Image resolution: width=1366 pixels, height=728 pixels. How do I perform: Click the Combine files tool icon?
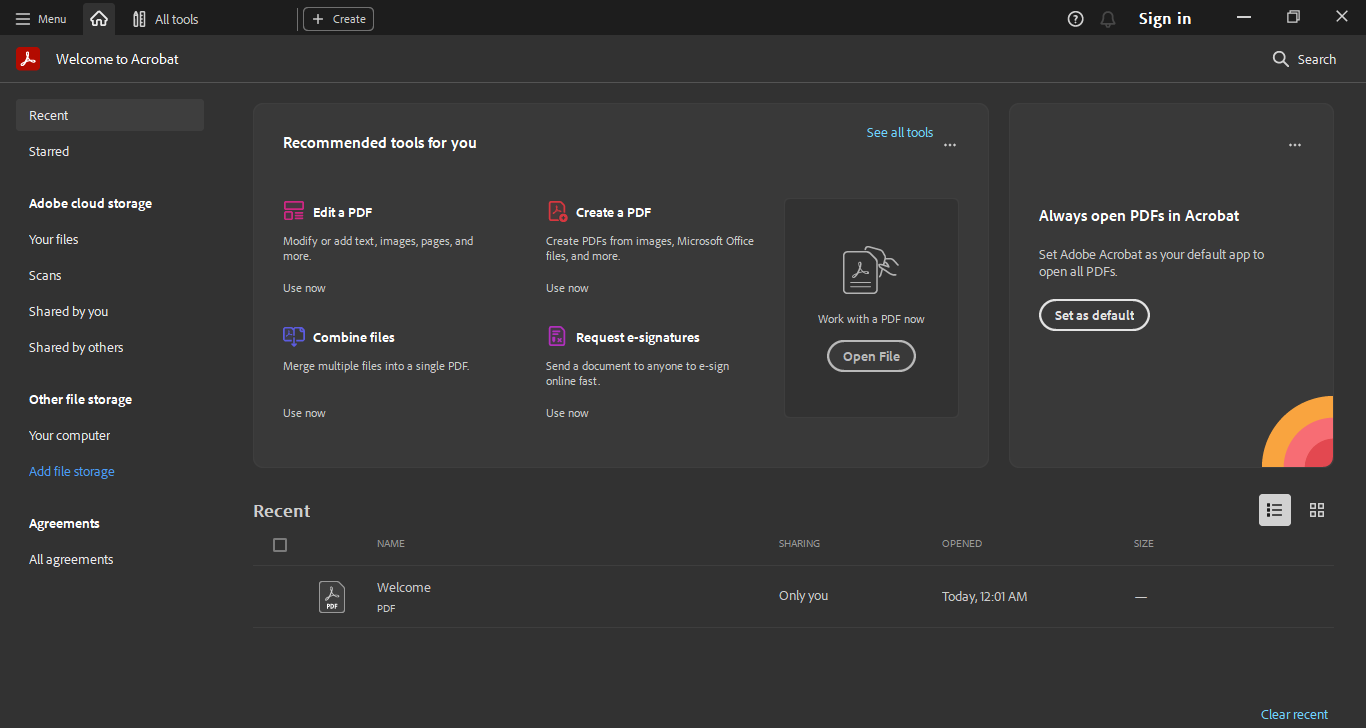[293, 336]
